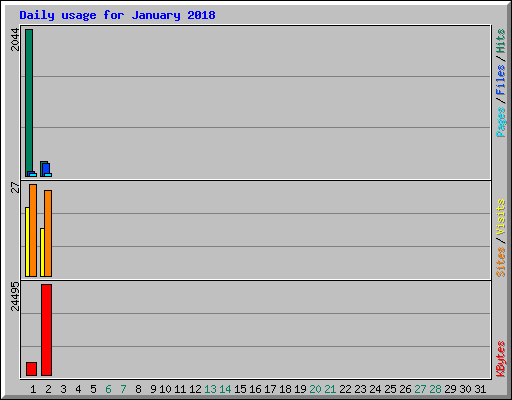Select the small red KBytes bar for day 1
The height and width of the screenshot is (400, 512).
coord(31,369)
